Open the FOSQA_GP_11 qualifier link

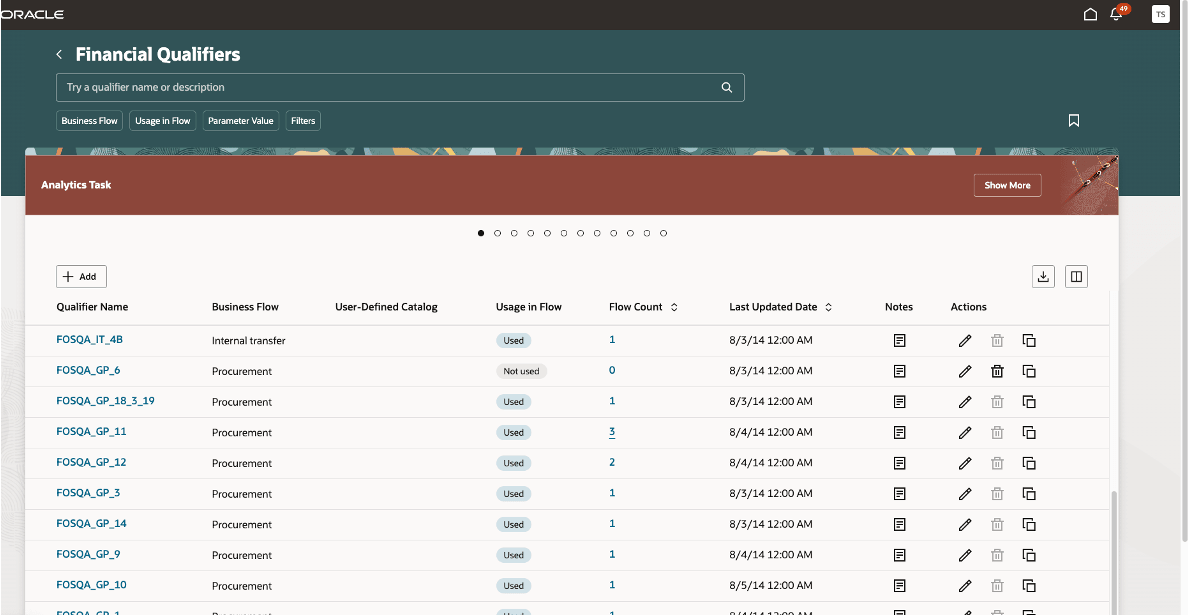click(x=91, y=431)
